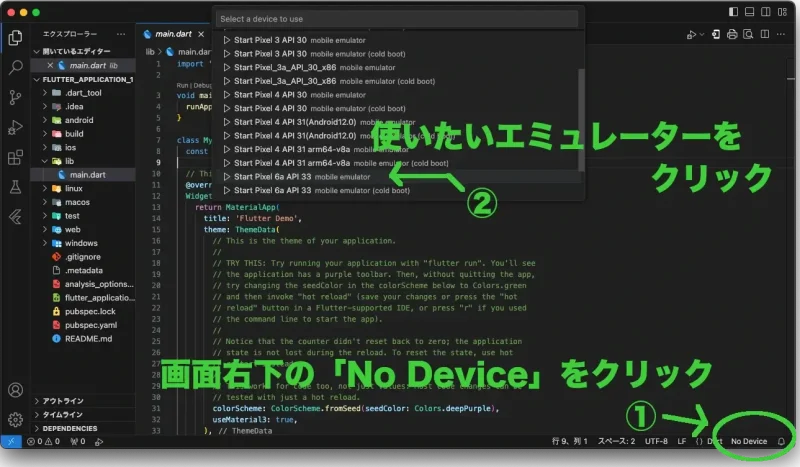Screen dimensions: 800x467
Task: Open customize layout icon
Action: point(782,12)
